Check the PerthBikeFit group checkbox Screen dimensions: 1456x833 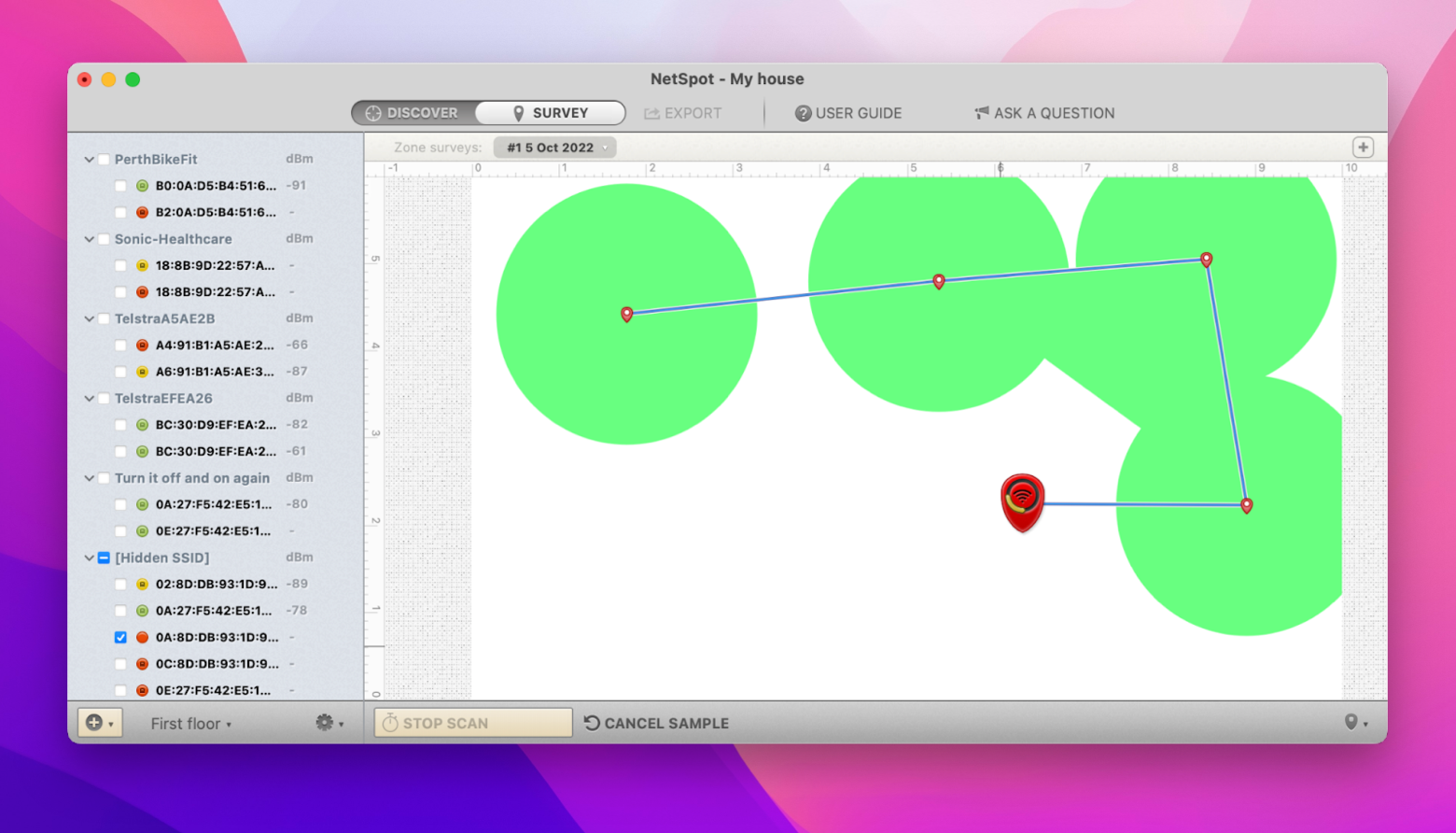point(104,160)
